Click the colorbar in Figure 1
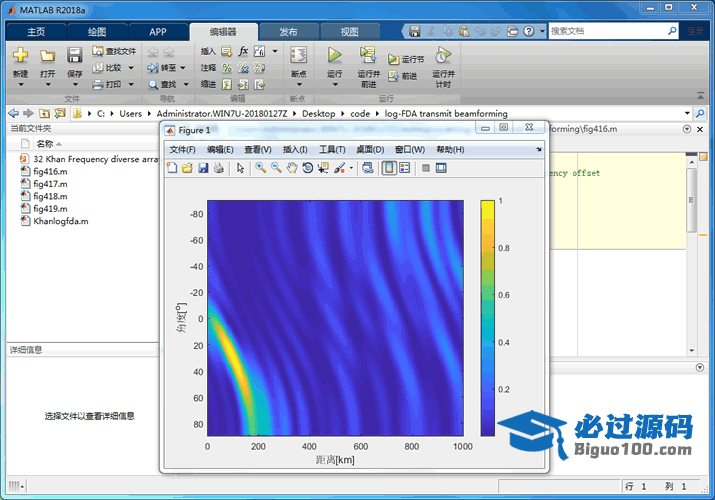715x500 pixels. pos(487,318)
